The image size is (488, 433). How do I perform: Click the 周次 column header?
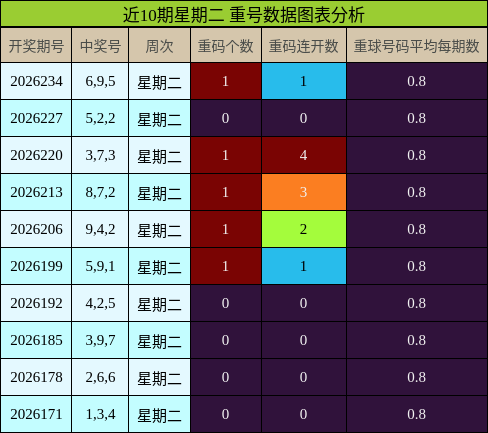[x=159, y=45]
